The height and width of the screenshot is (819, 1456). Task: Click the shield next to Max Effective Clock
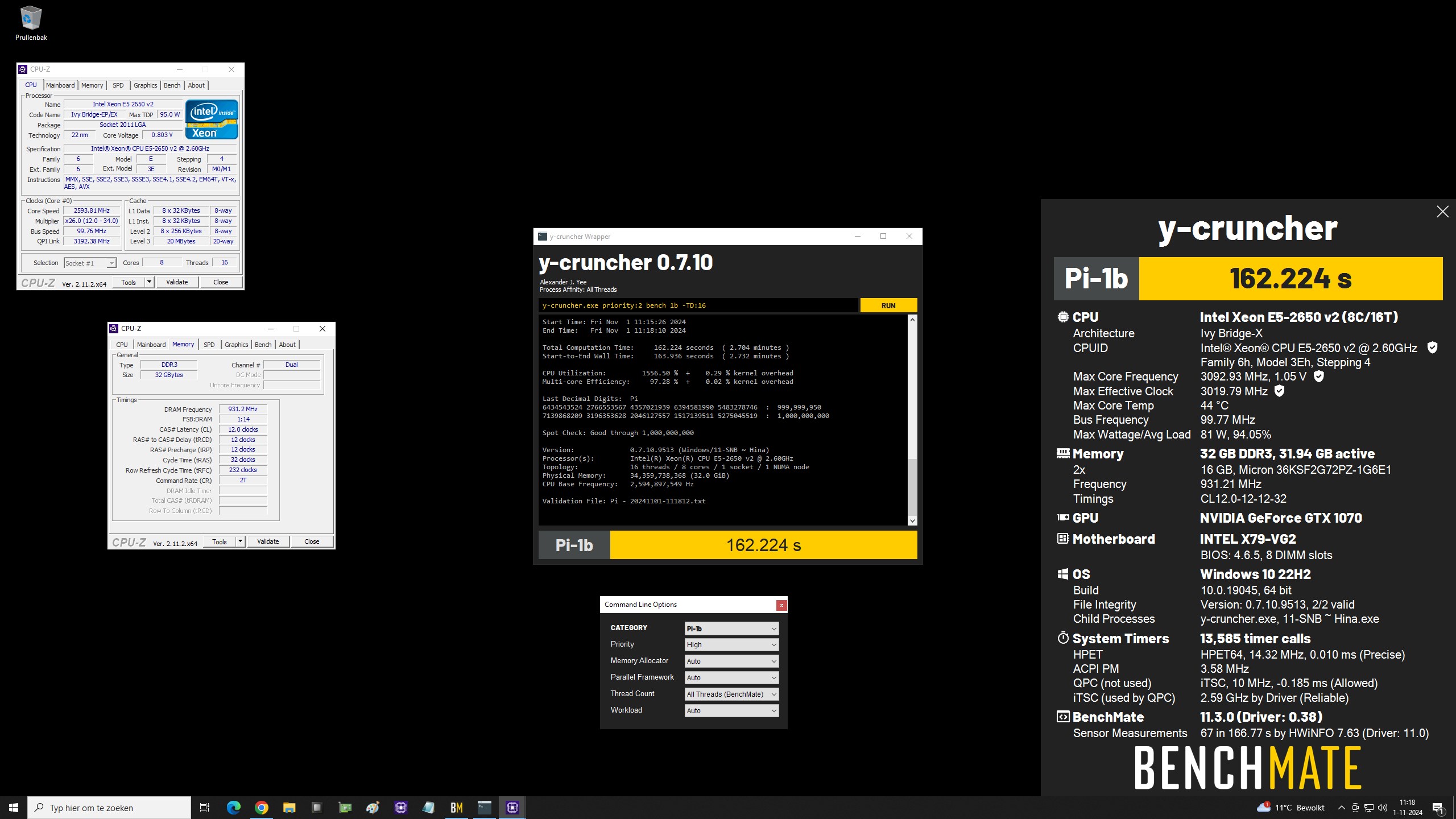(x=1279, y=391)
